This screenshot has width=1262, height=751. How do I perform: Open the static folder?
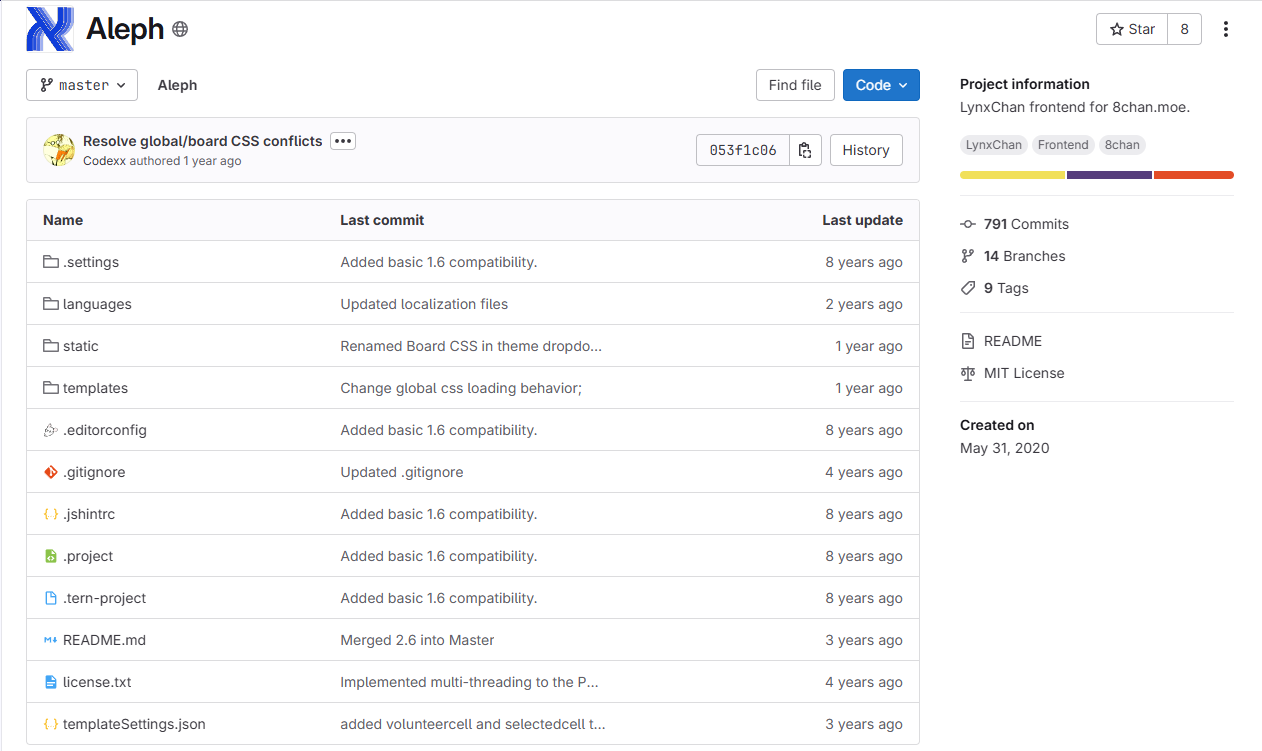tap(81, 346)
